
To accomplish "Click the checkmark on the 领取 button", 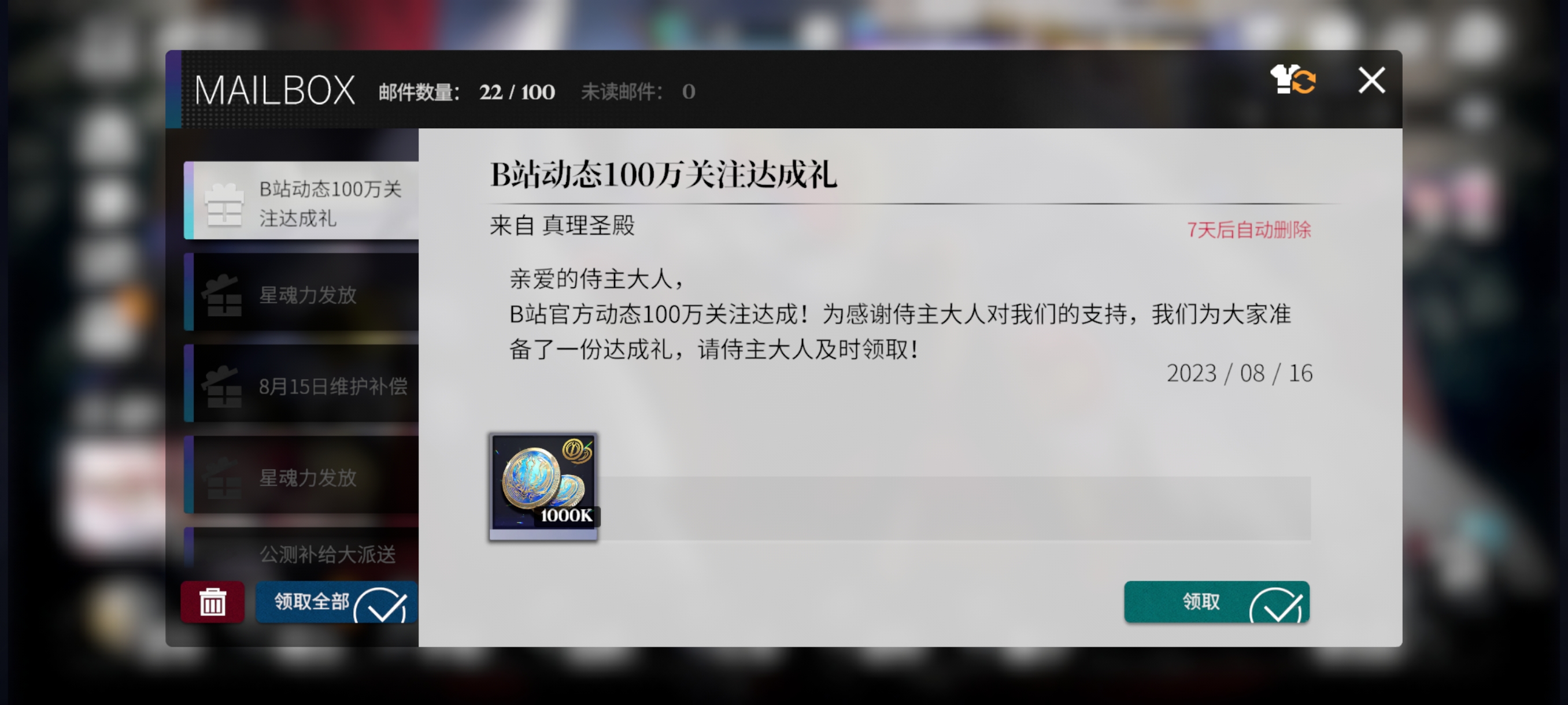I will tap(1277, 605).
